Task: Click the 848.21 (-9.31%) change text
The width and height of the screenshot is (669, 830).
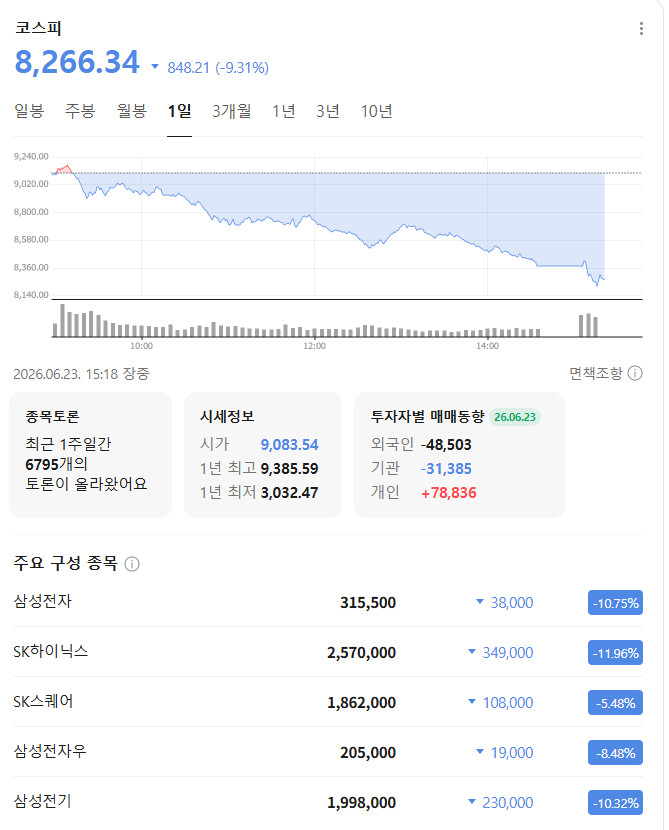Action: pyautogui.click(x=218, y=68)
